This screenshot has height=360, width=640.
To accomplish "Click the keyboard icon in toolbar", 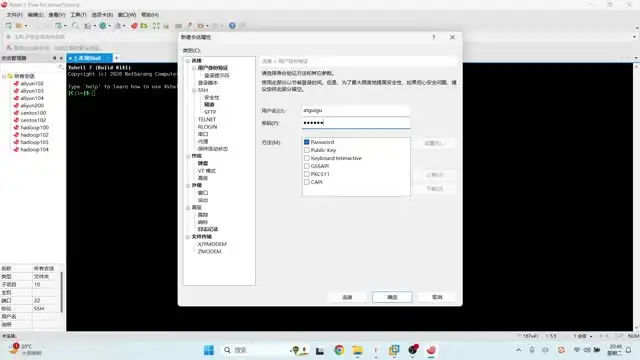I will [x=178, y=26].
